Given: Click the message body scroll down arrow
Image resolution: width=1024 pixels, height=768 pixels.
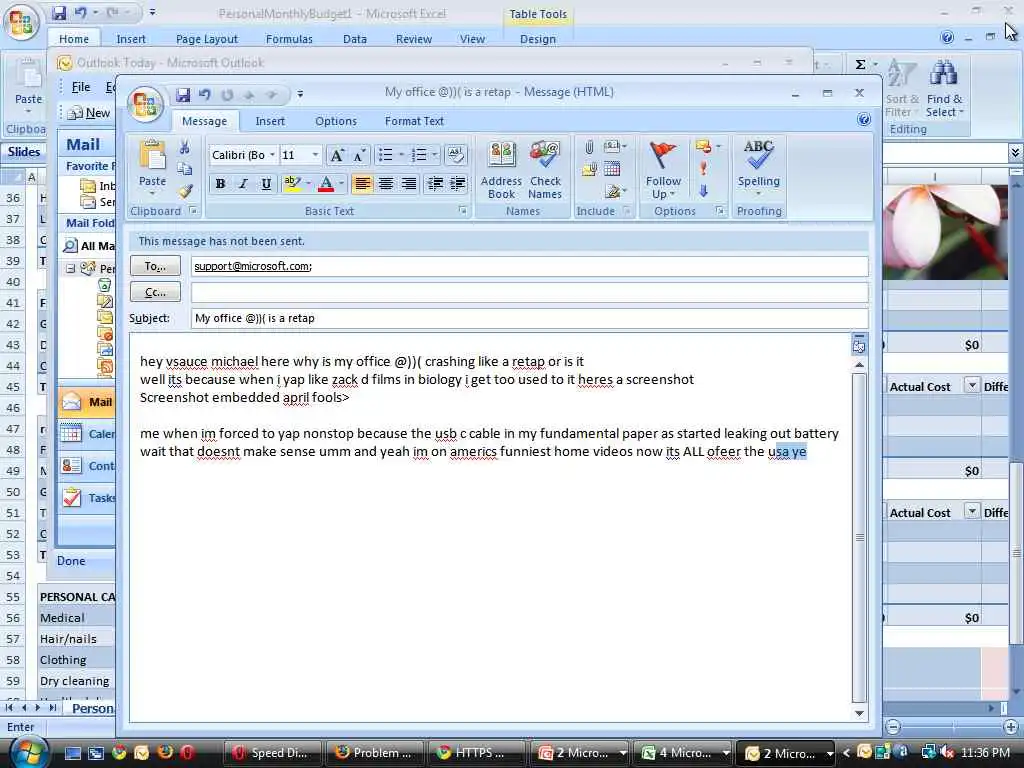Looking at the screenshot, I should point(859,713).
